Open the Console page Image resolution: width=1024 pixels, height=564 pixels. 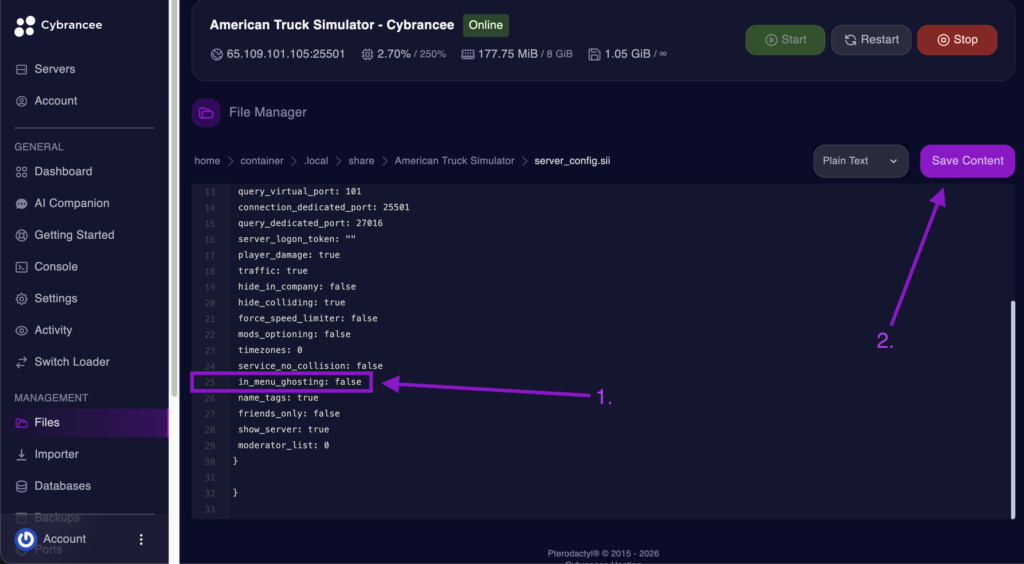tap(56, 266)
